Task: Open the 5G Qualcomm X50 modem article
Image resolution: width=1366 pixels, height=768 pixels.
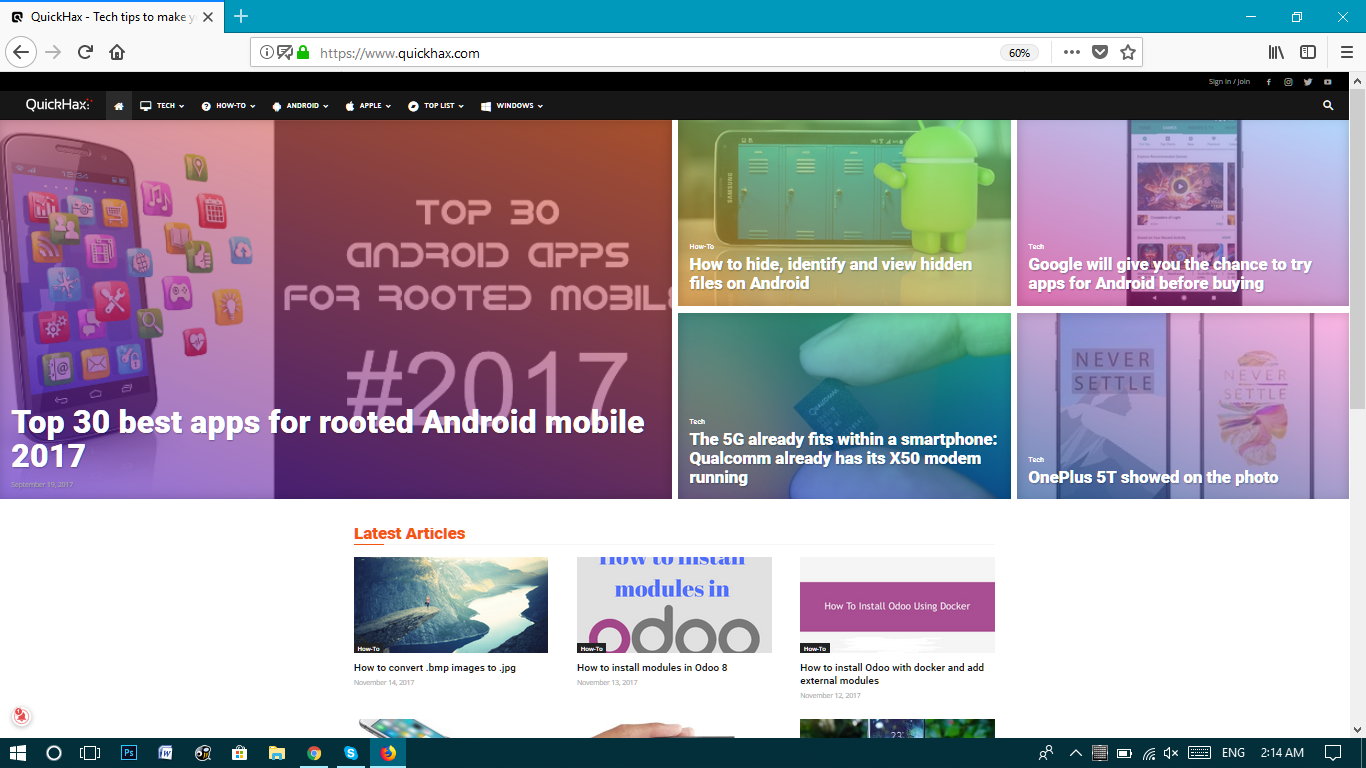Action: pos(843,458)
